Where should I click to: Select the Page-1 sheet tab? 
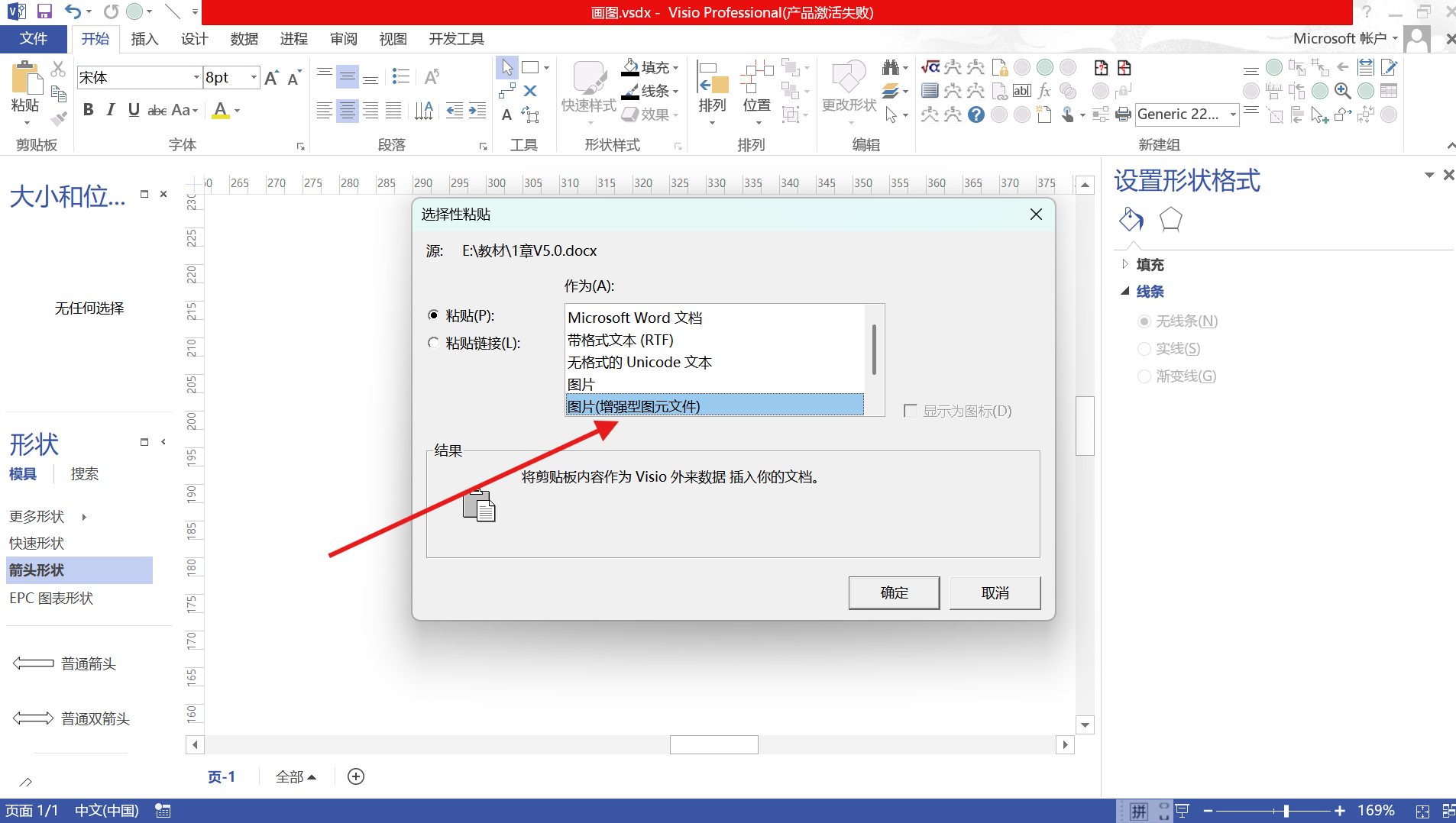(222, 776)
